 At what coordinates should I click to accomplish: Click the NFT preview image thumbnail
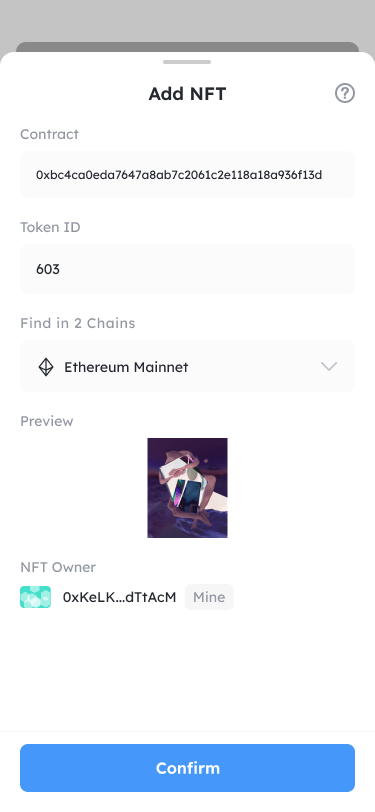[x=188, y=488]
